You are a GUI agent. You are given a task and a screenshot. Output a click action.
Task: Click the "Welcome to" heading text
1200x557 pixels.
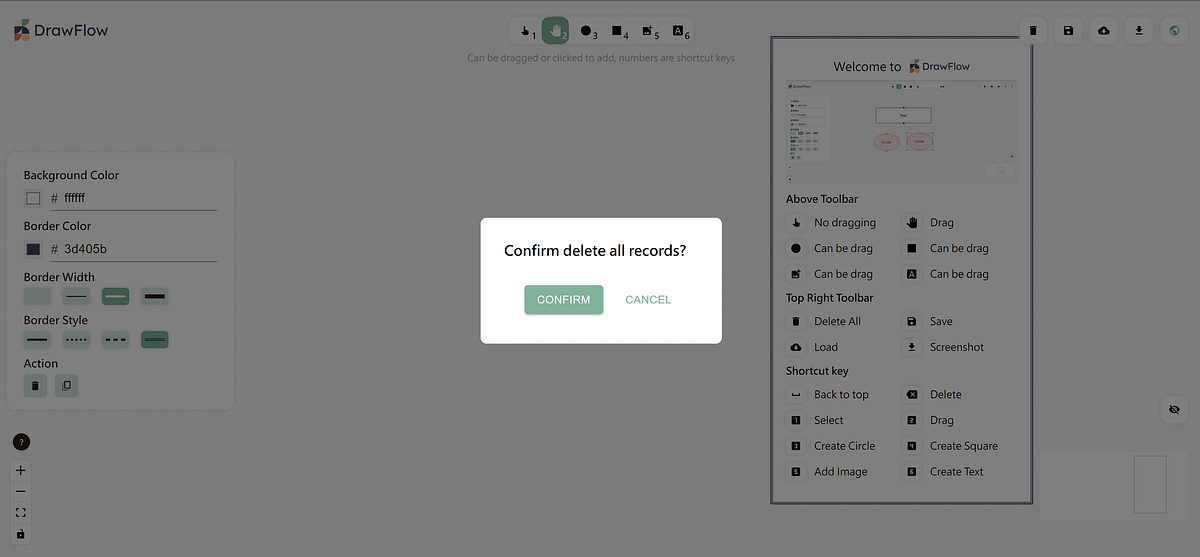[867, 67]
